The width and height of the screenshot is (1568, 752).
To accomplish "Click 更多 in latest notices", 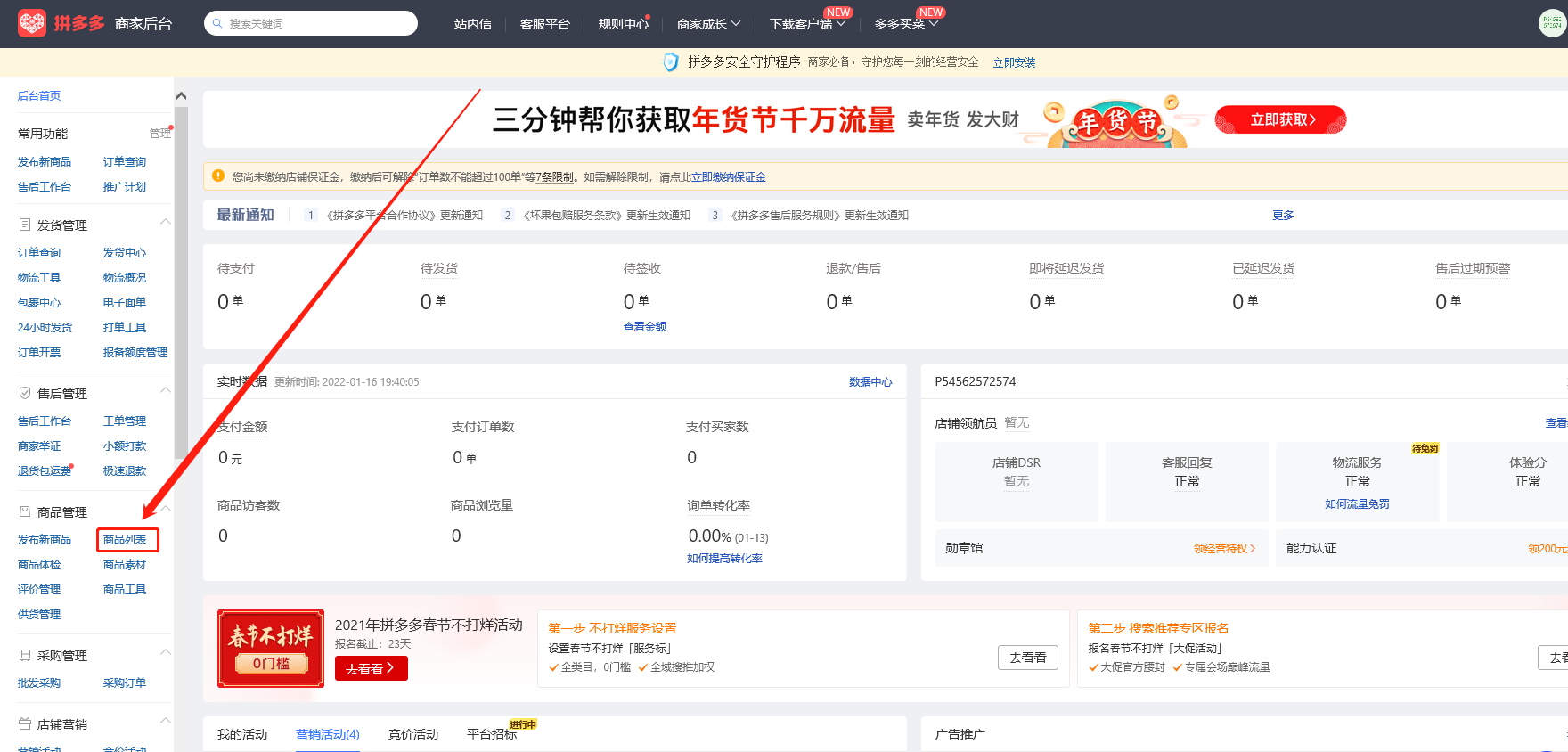I will click(1283, 215).
